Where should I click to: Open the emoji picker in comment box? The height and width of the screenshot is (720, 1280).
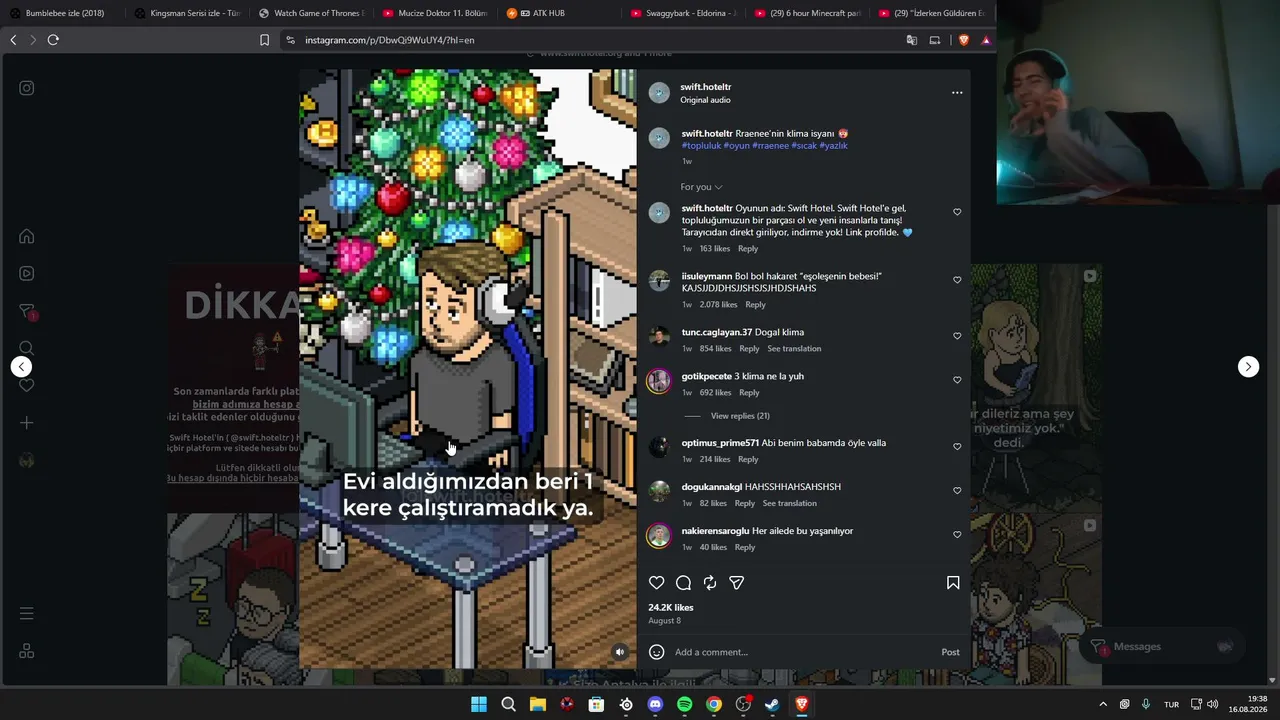click(657, 652)
